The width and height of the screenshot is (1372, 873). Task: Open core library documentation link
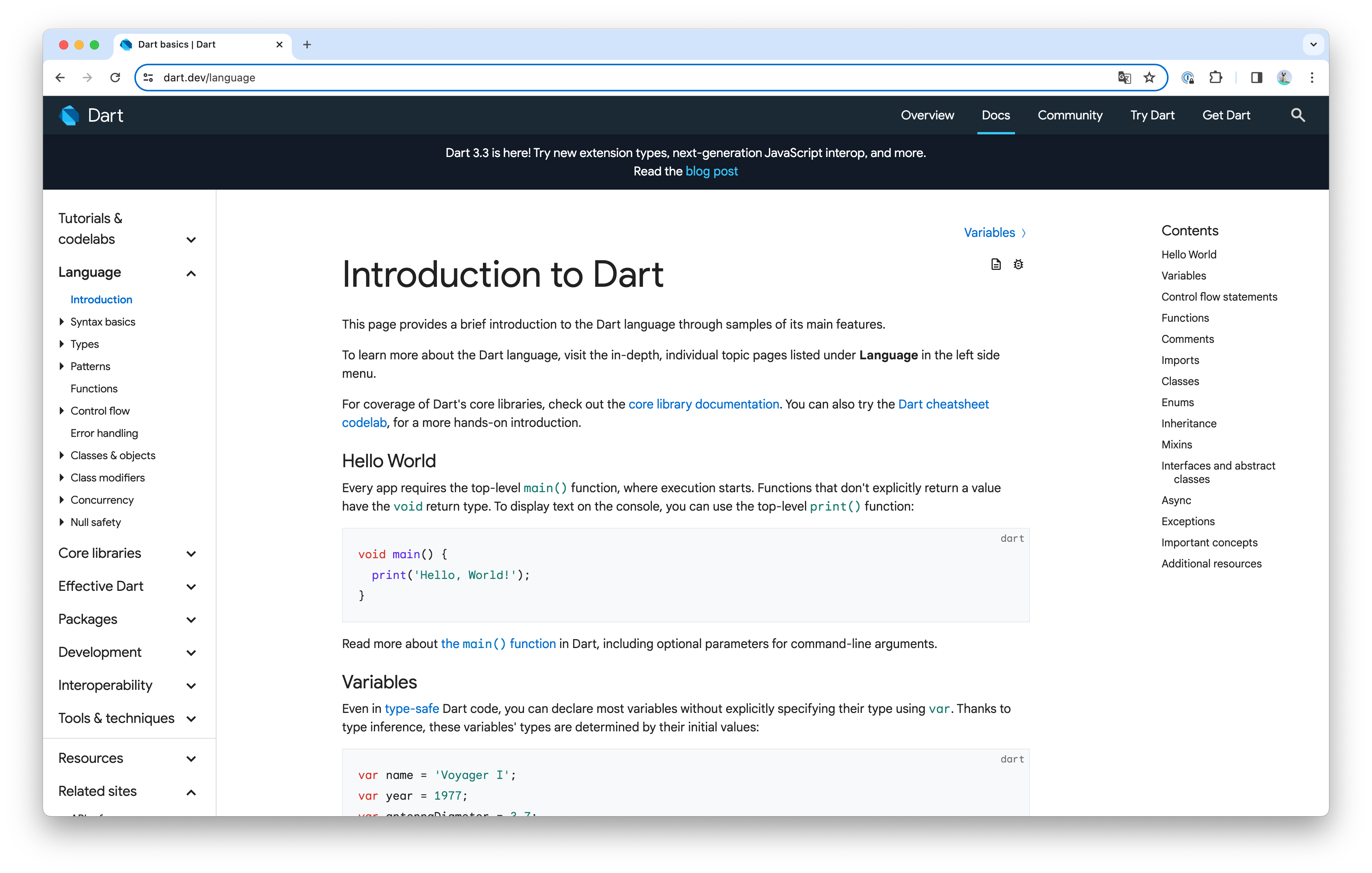point(704,404)
